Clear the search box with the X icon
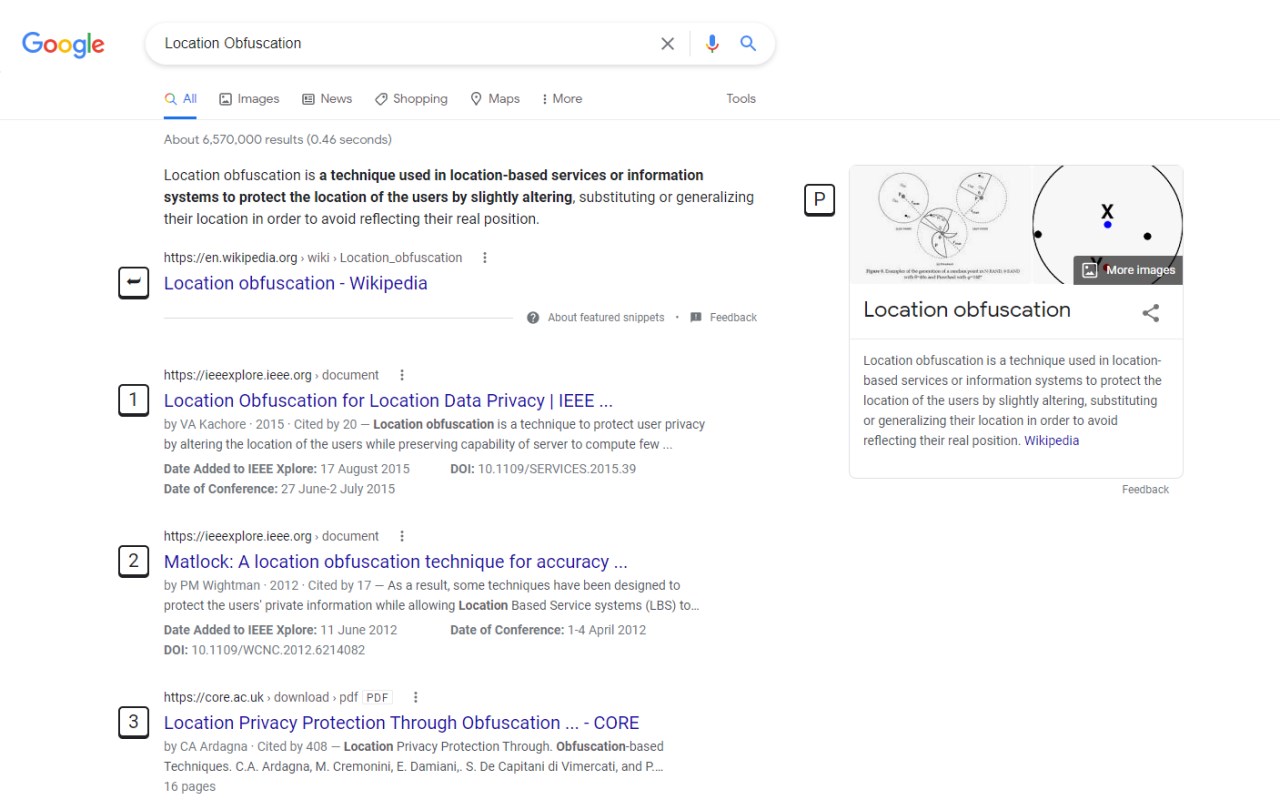Screen dimensions: 1280x800 pos(667,44)
